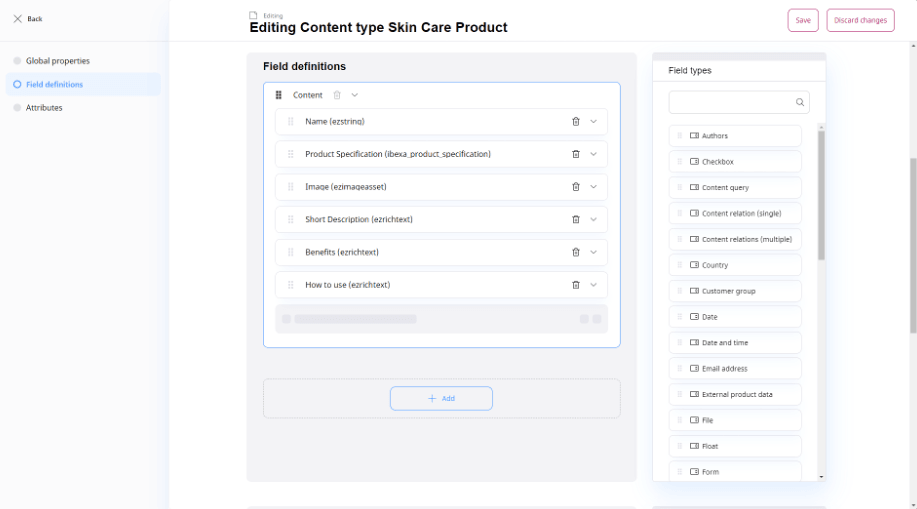Click the Back close icon
The image size is (917, 509).
[18, 19]
